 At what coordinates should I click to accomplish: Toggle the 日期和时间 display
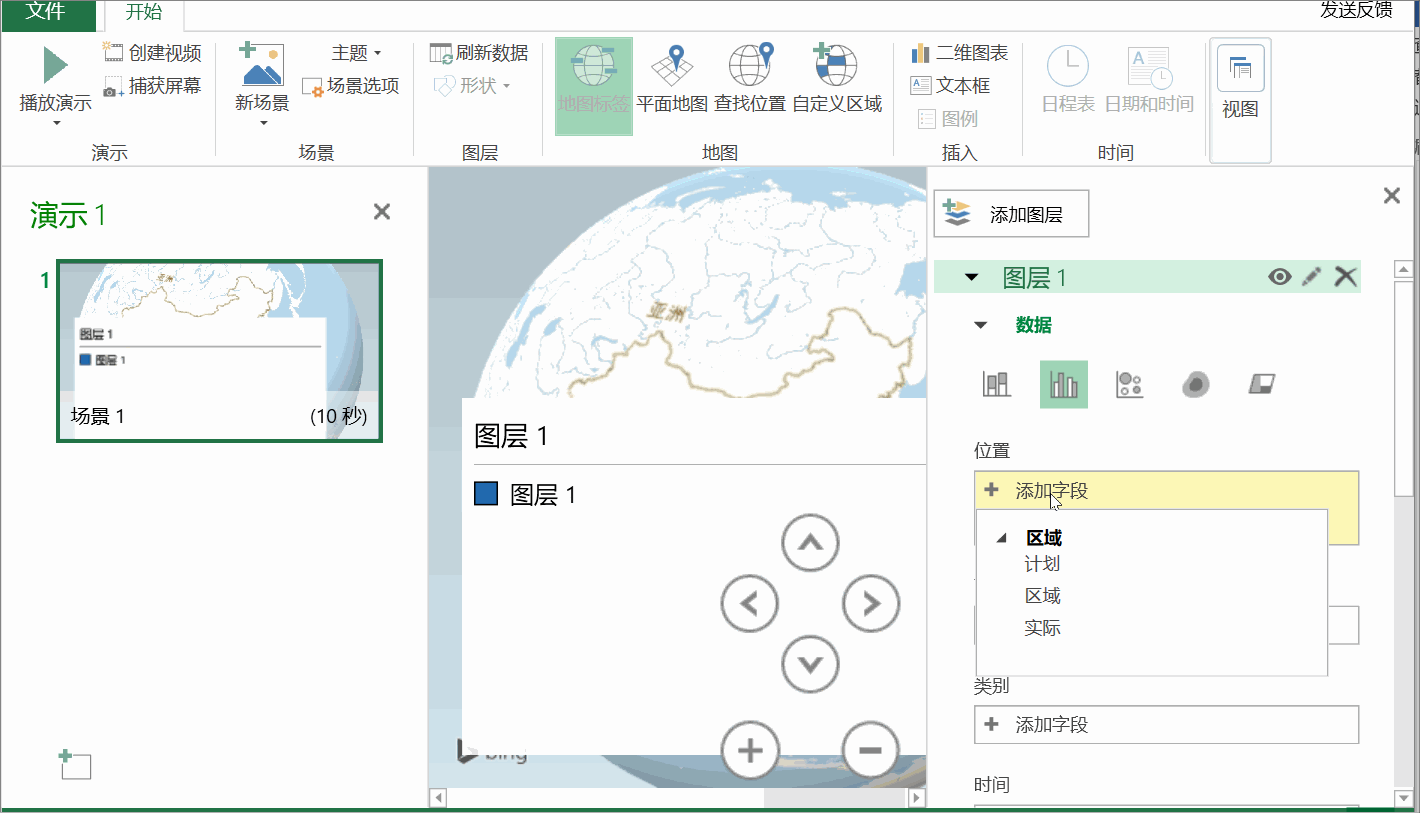click(1149, 80)
